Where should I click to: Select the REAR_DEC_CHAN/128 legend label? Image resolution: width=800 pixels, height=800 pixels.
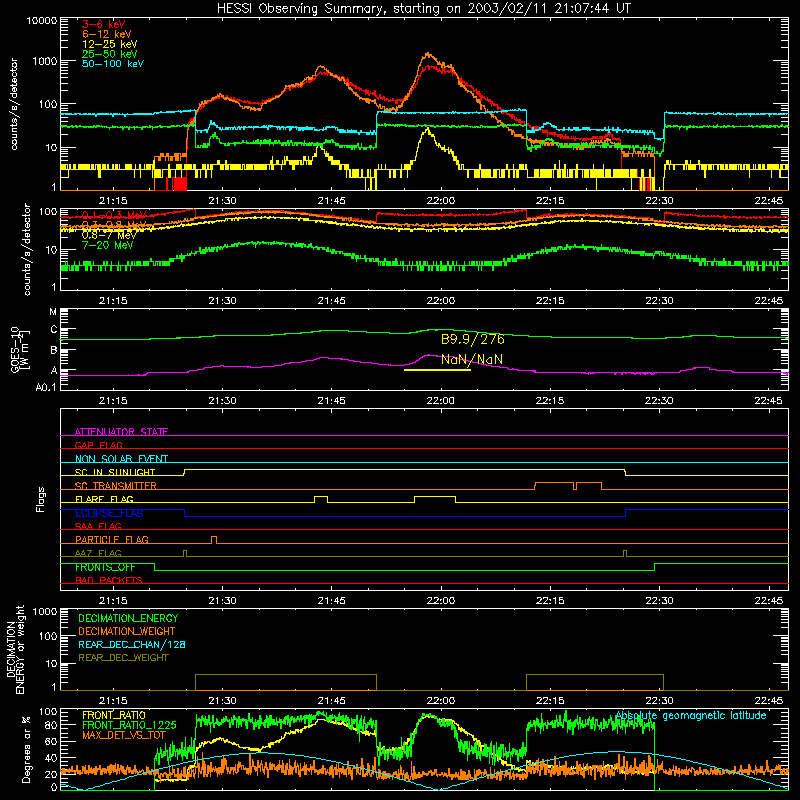(x=132, y=644)
